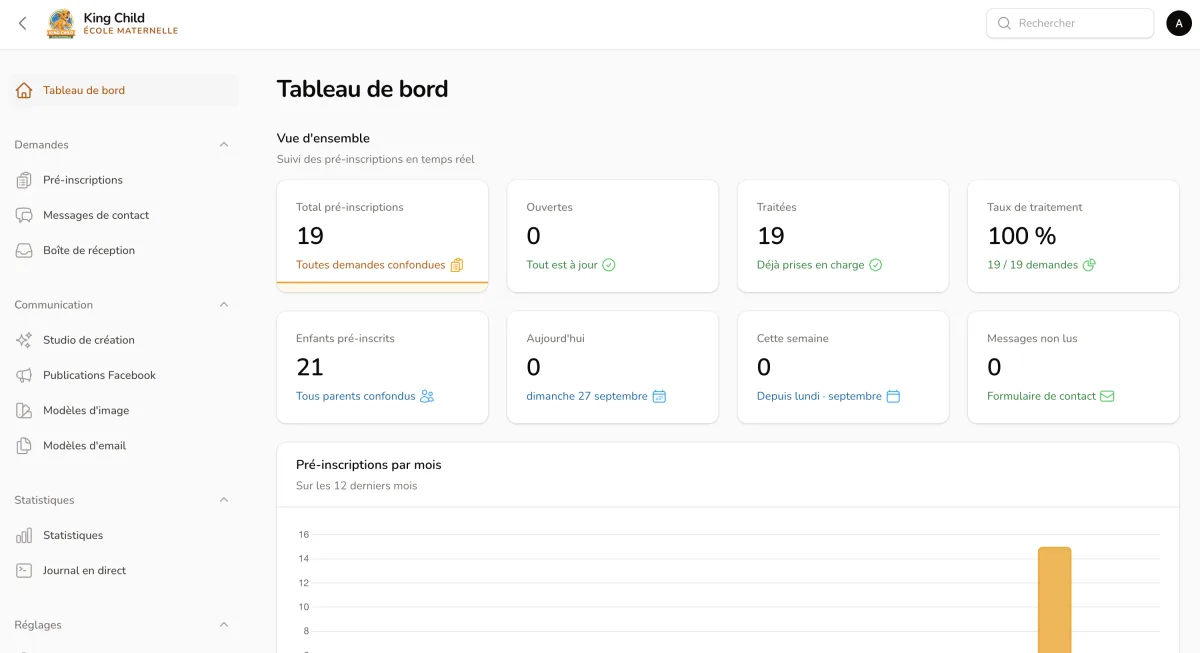Select the Taux de traitement card
Image resolution: width=1200 pixels, height=653 pixels.
tap(1073, 236)
